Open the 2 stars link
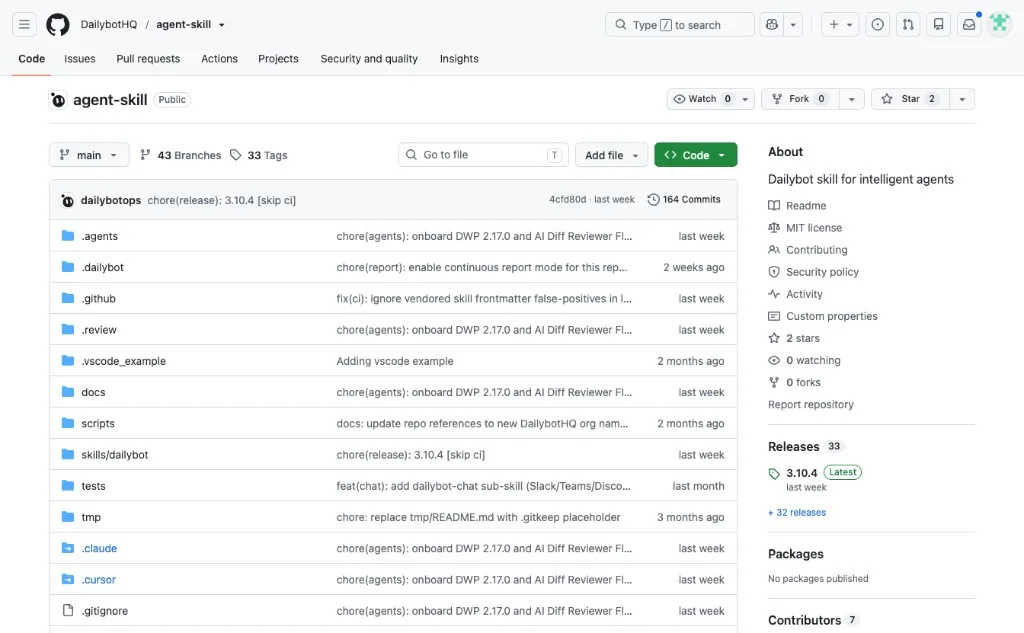The image size is (1024, 633). [x=803, y=338]
